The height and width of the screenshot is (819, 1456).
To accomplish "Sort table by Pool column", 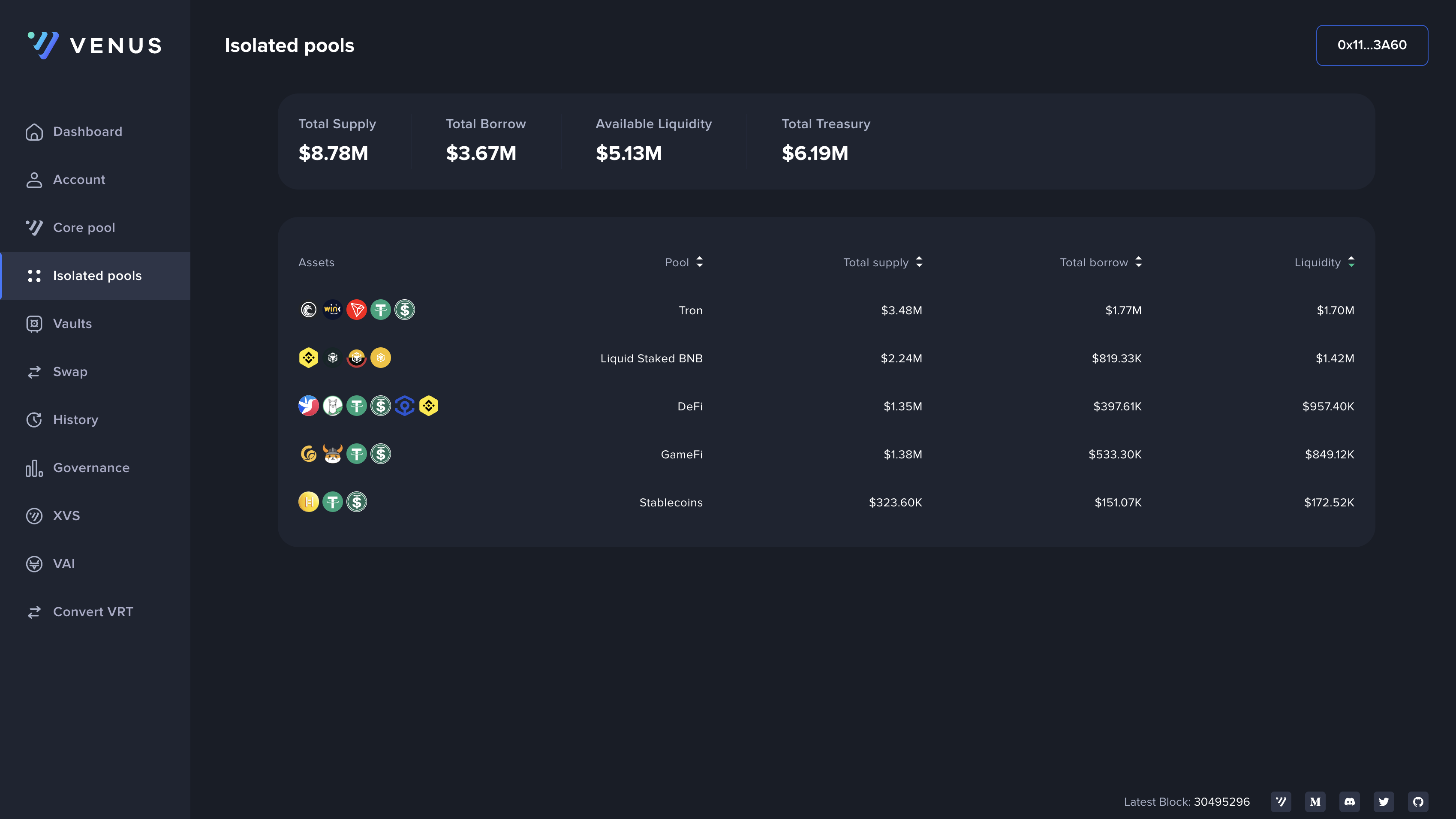I will [x=684, y=262].
